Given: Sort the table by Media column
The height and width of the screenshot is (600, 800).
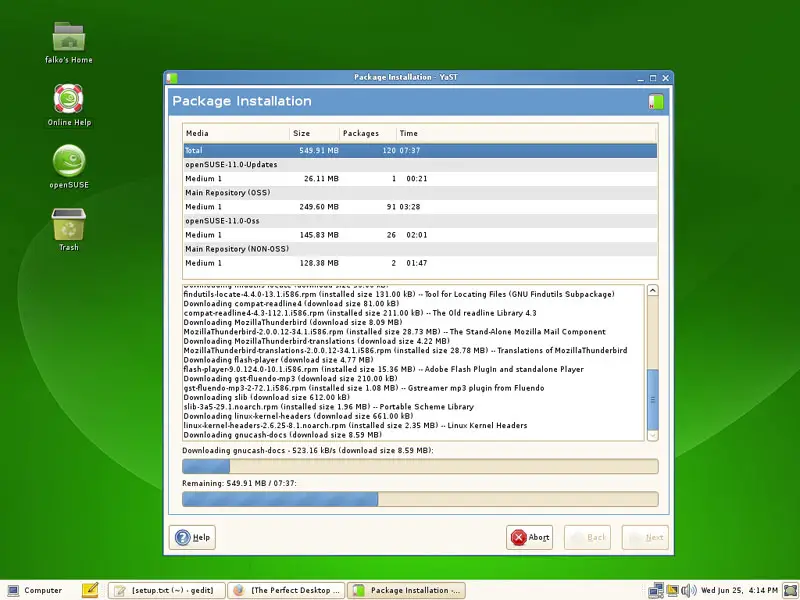Looking at the screenshot, I should (236, 133).
